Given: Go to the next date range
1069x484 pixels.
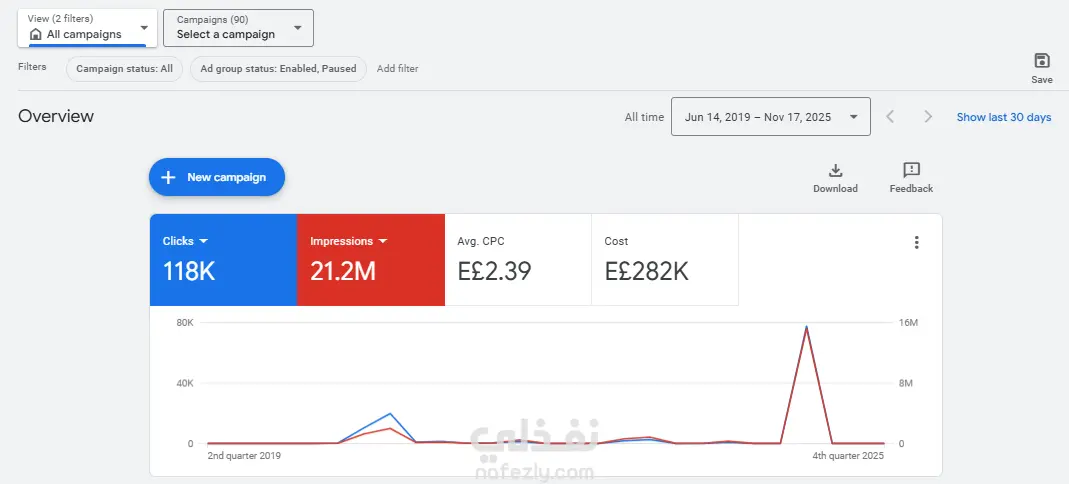Looking at the screenshot, I should tap(928, 117).
